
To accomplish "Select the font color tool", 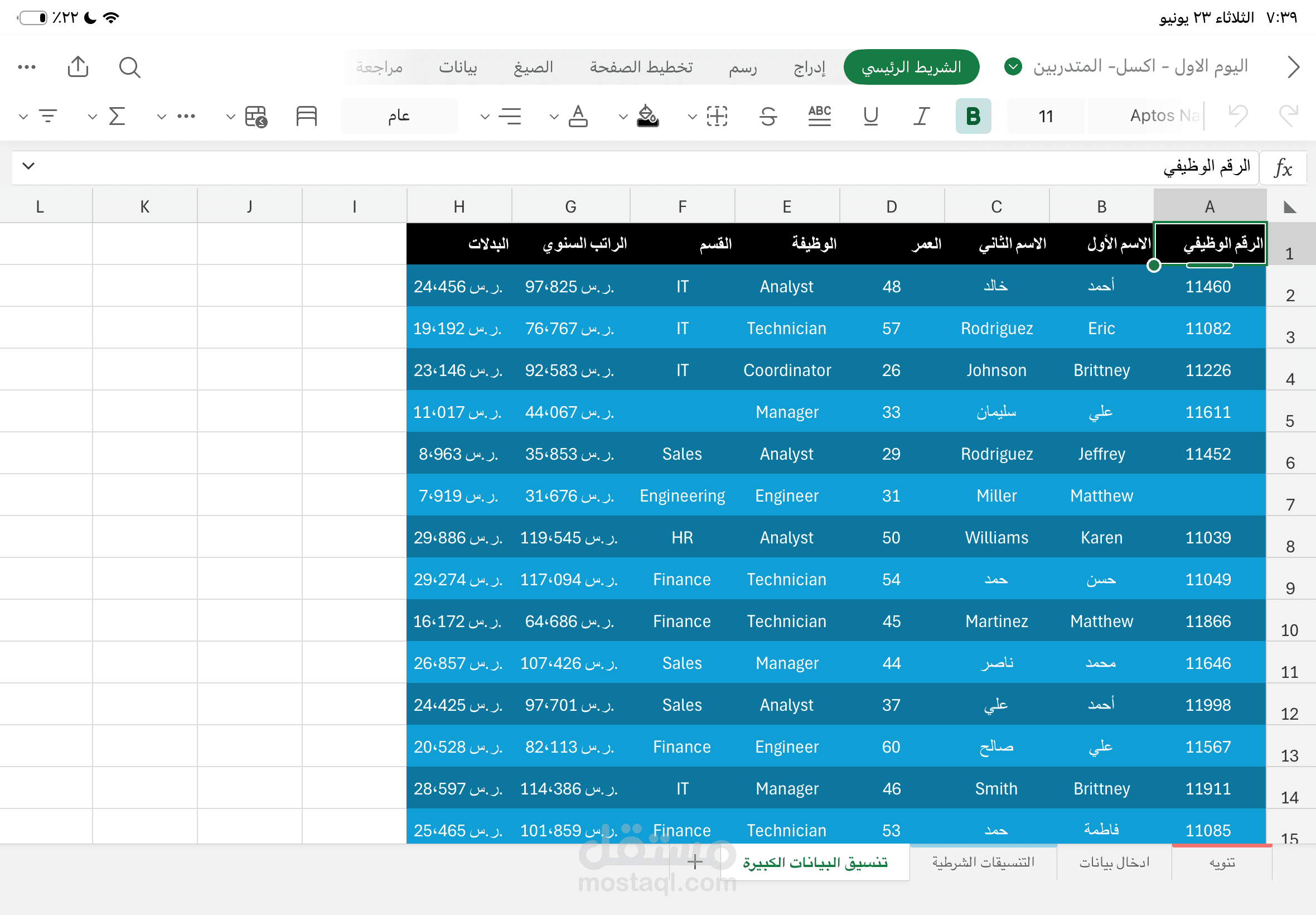I will pos(578,116).
